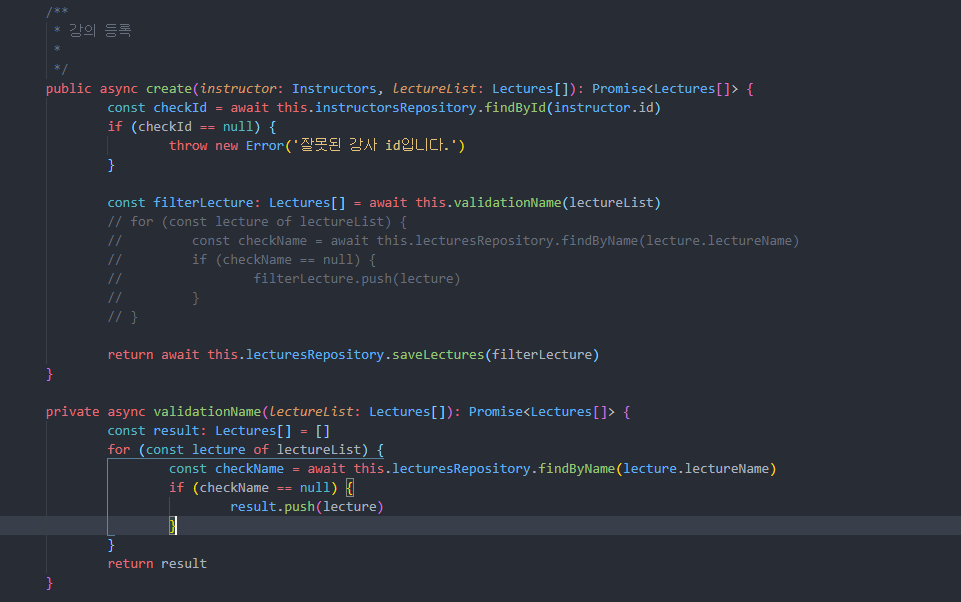Click the highlighted closing brace at cursor

click(173, 525)
